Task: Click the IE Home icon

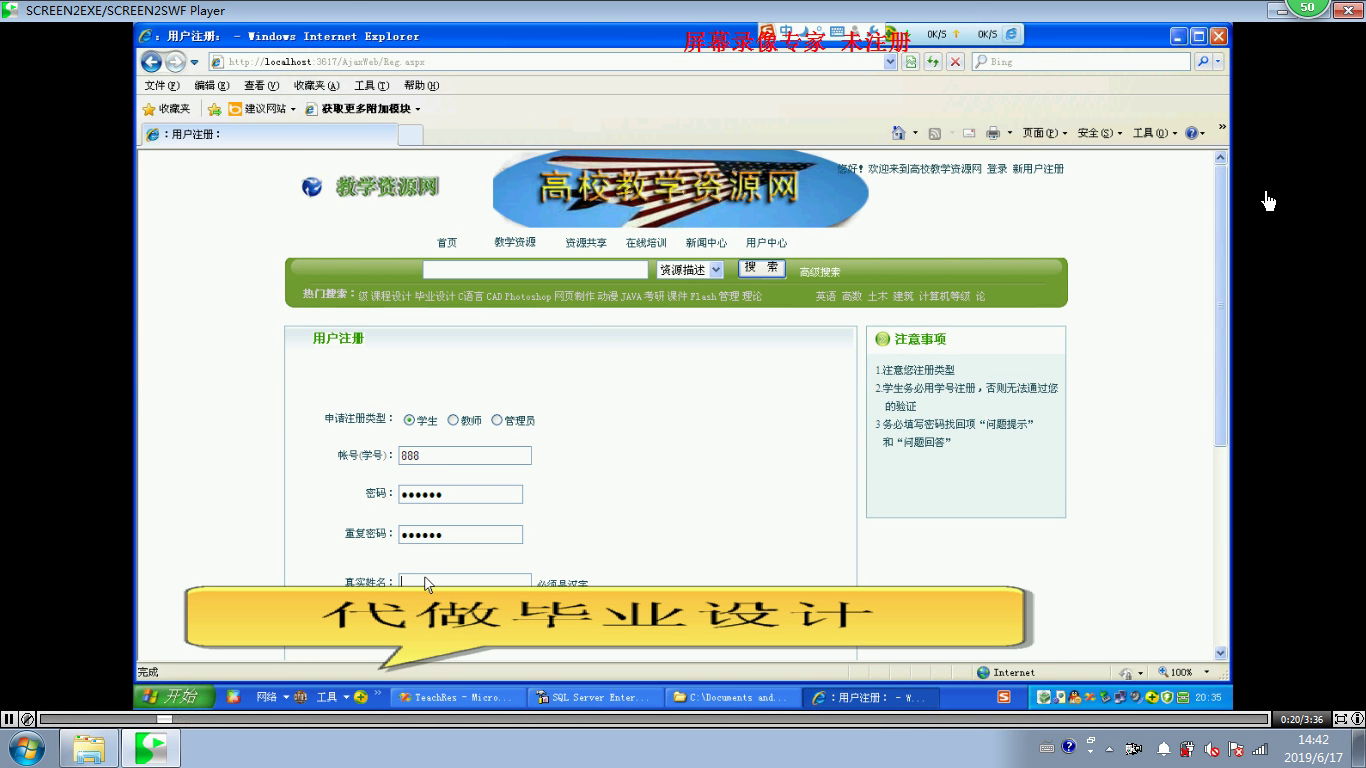Action: click(x=898, y=133)
